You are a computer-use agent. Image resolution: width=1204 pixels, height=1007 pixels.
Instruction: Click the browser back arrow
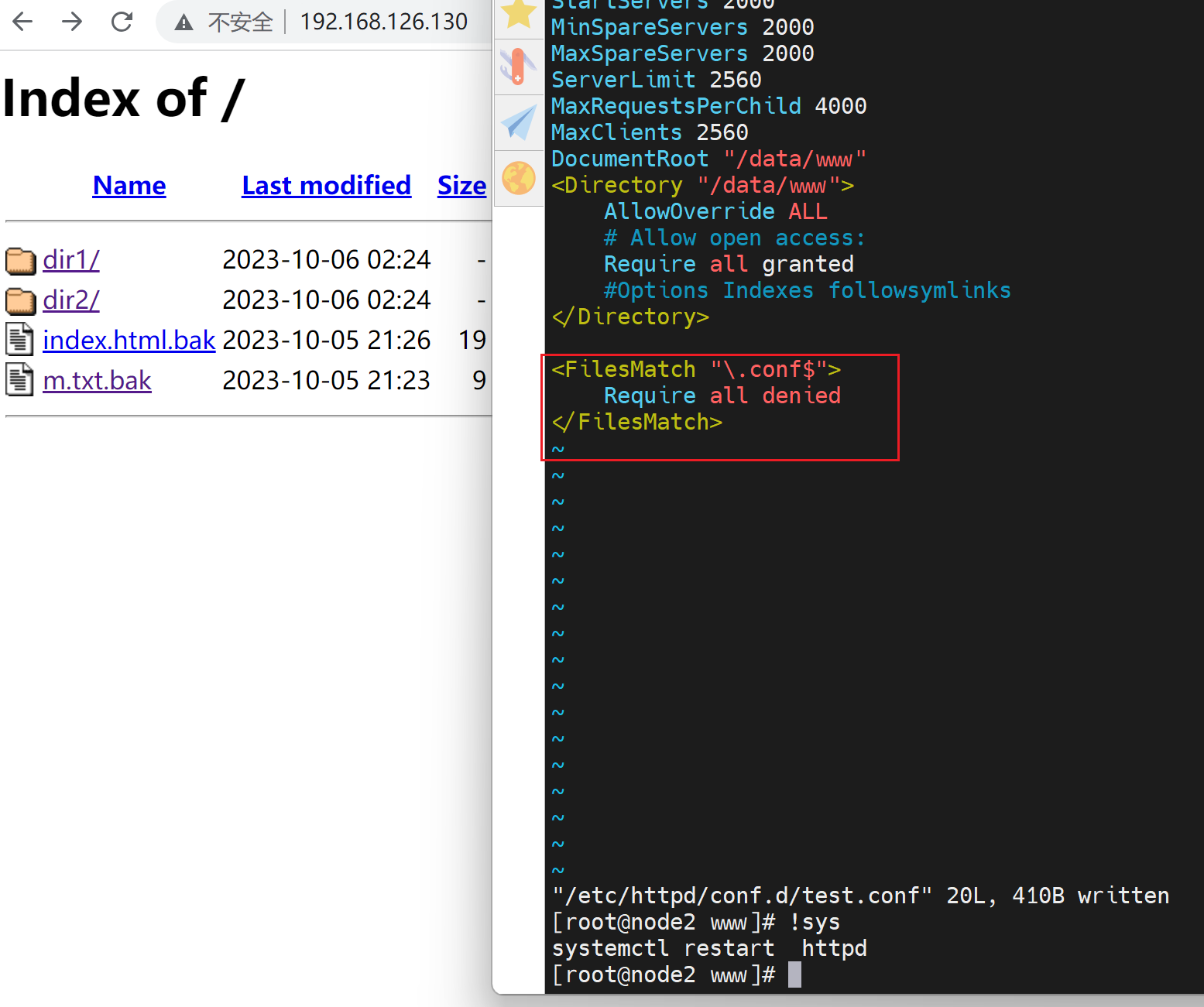point(22,22)
